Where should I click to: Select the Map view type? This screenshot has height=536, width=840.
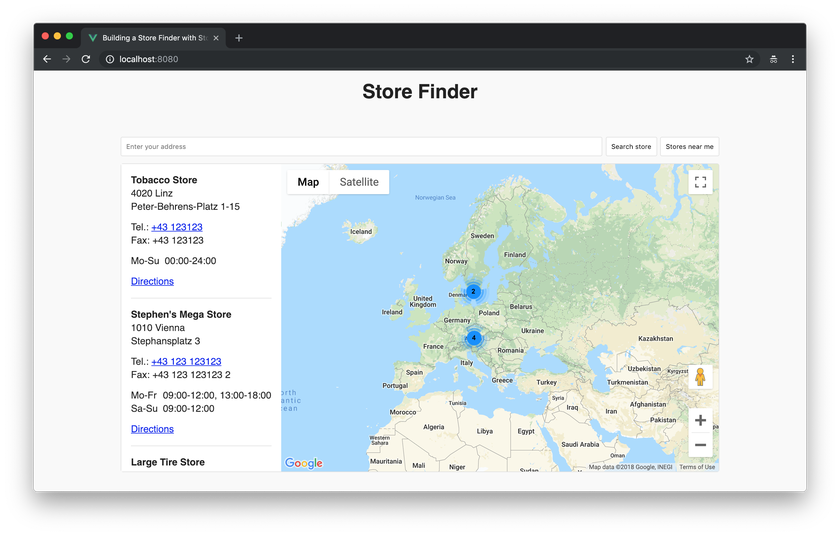[308, 182]
